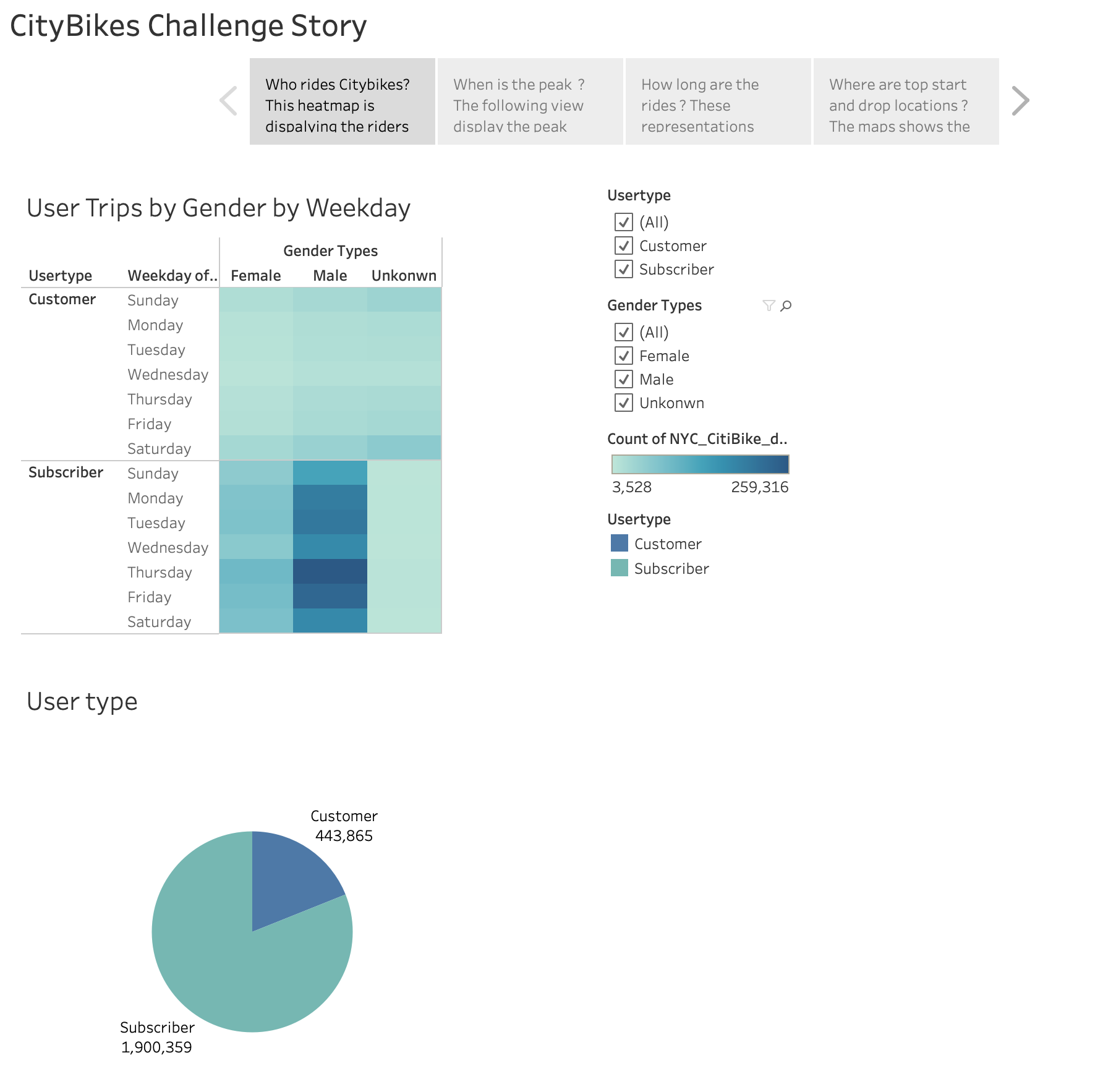Advance the story with the right arrow
The width and height of the screenshot is (1103, 1092).
click(1020, 100)
